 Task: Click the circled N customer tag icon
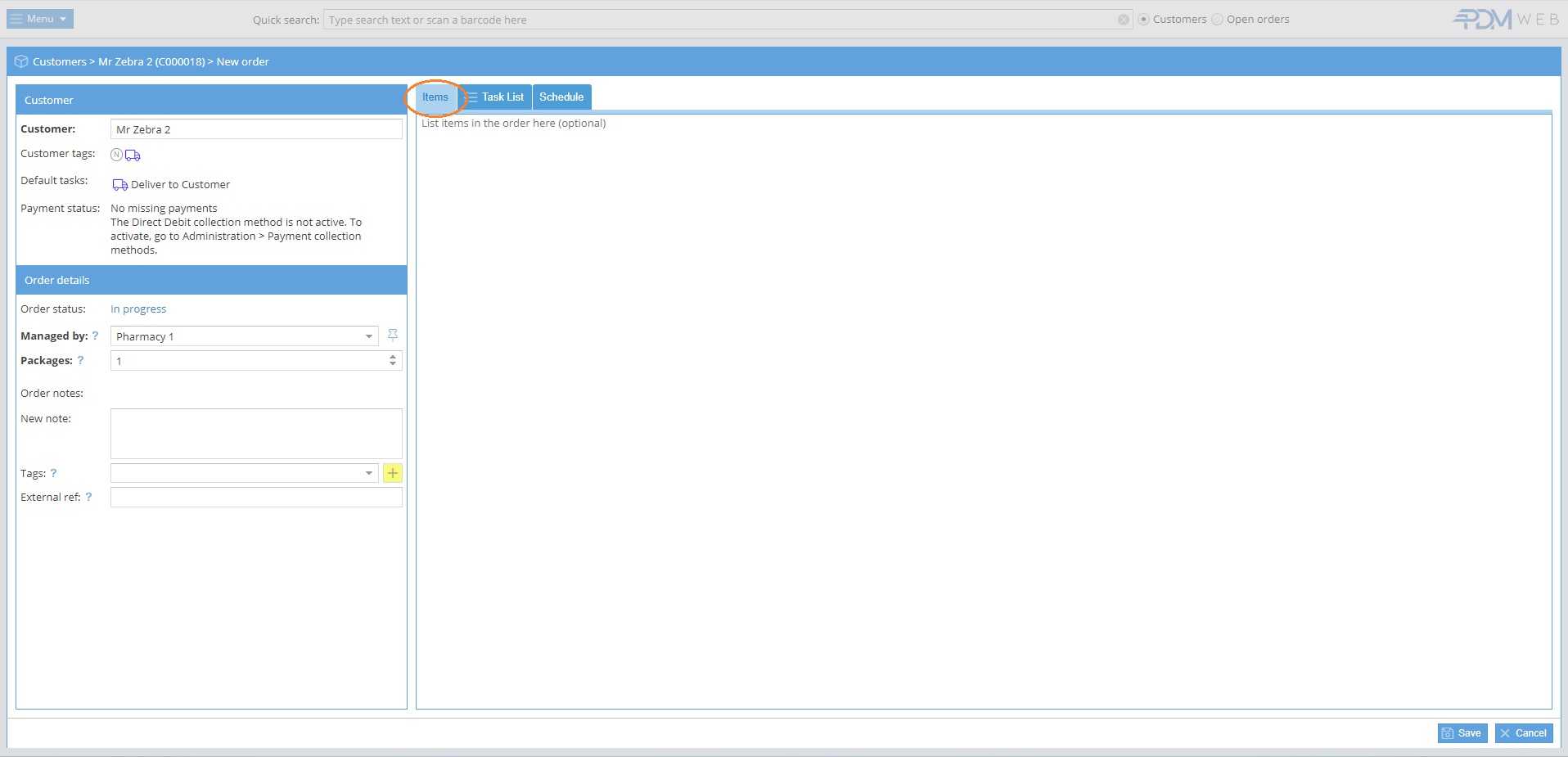(116, 155)
